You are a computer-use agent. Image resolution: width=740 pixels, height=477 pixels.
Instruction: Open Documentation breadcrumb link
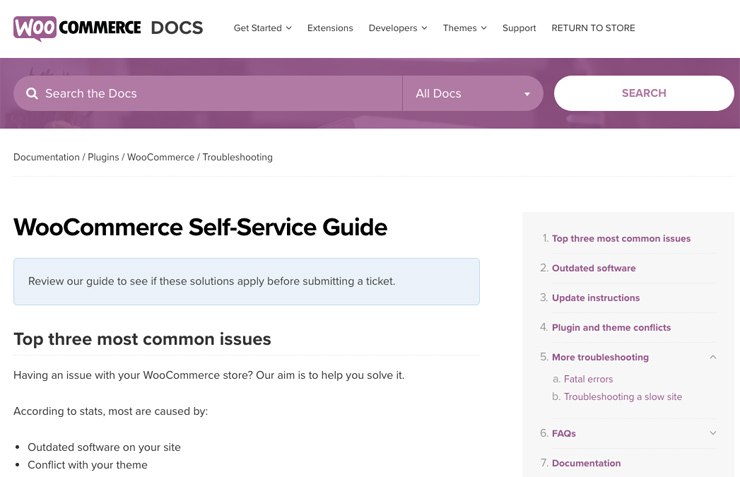[x=46, y=157]
